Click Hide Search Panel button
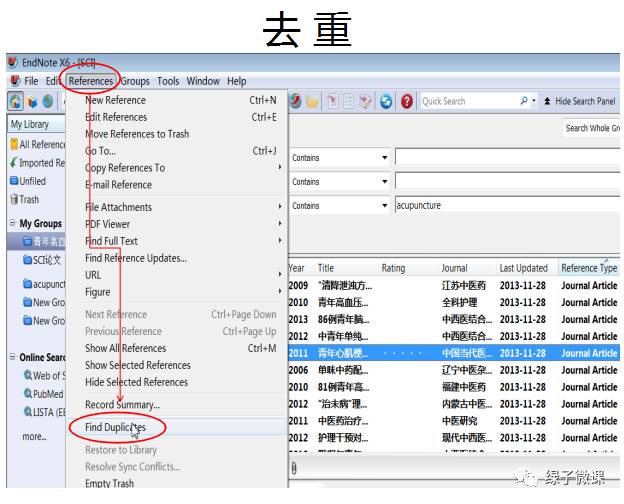Viewport: 624px width, 504px height. point(580,101)
